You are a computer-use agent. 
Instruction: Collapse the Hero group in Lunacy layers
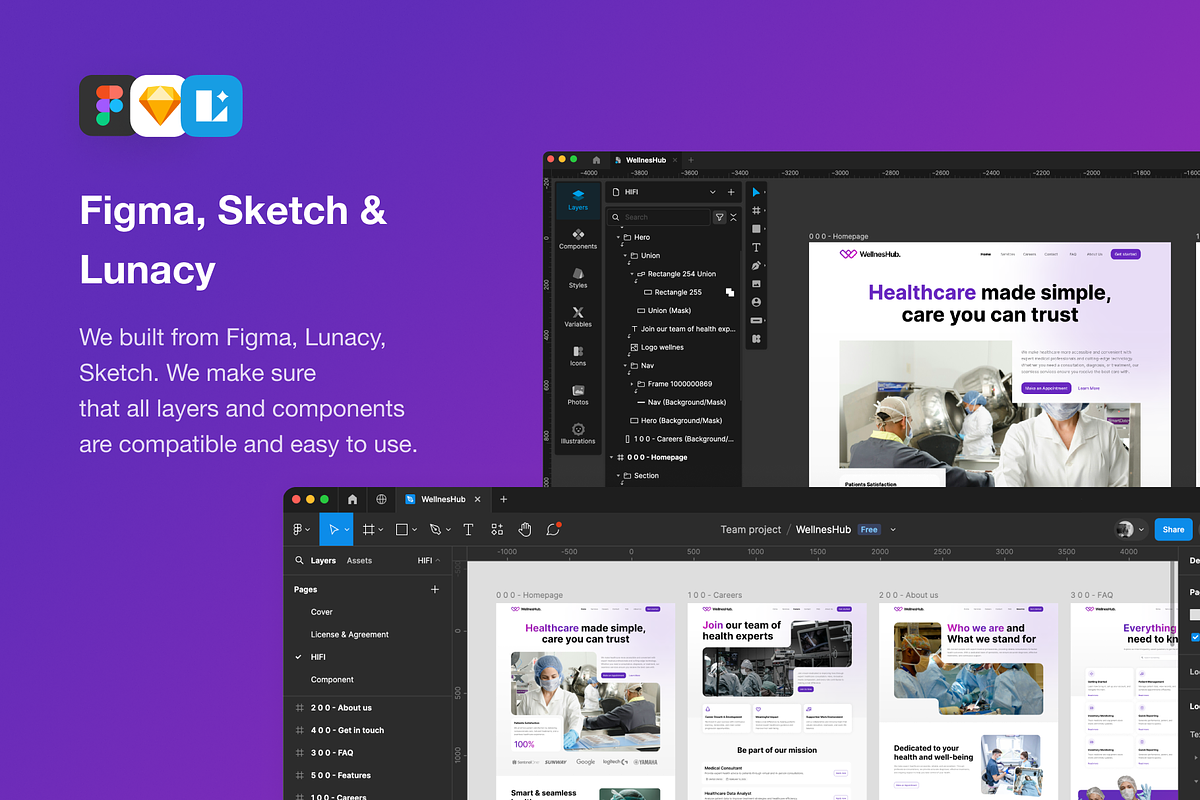click(x=619, y=237)
